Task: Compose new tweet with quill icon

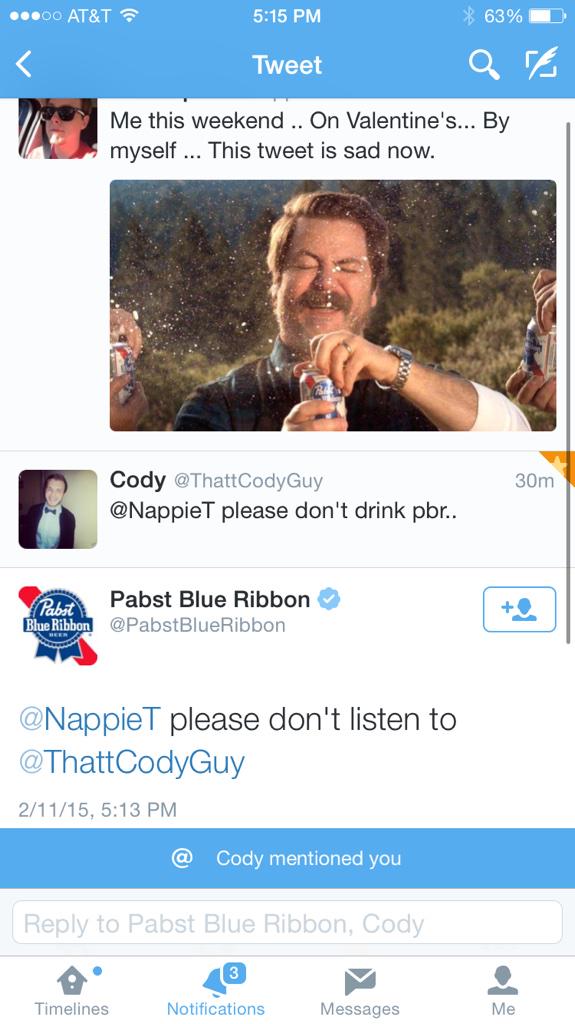Action: pos(542,63)
